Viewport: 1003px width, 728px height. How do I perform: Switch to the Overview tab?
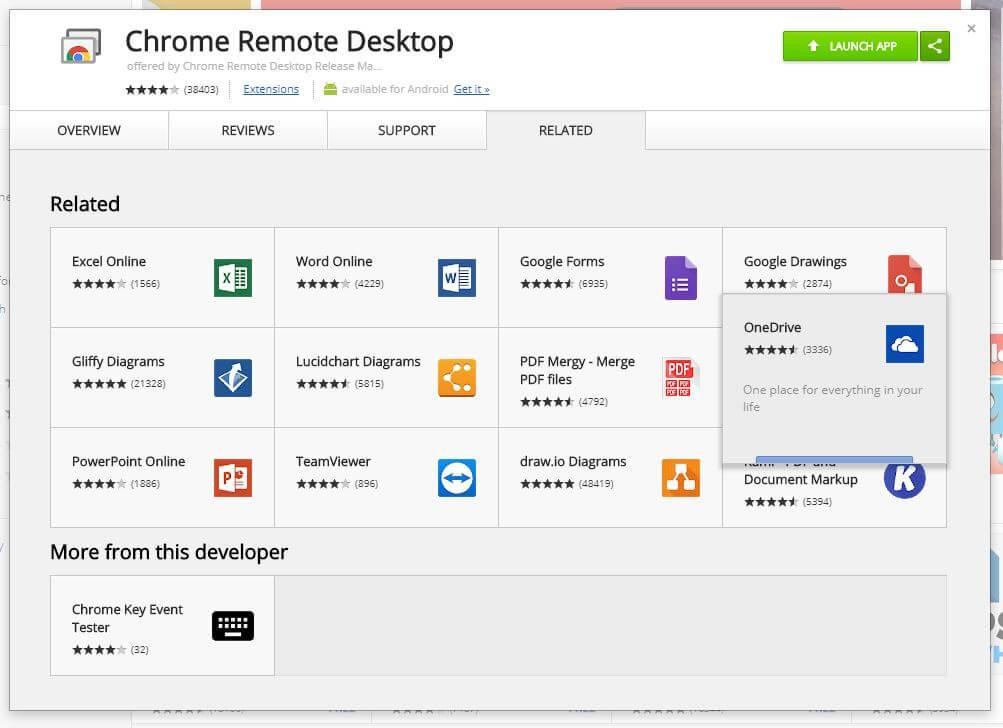pos(89,131)
